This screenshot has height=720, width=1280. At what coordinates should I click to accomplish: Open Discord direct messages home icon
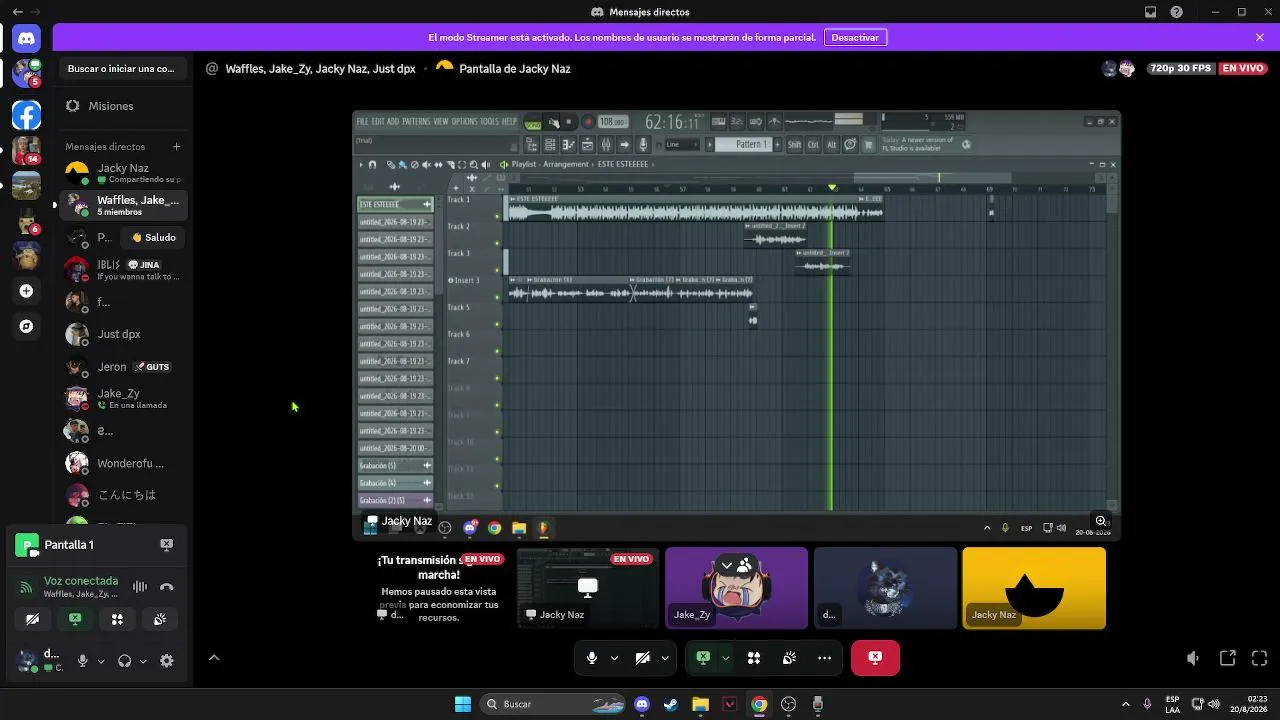tap(26, 38)
